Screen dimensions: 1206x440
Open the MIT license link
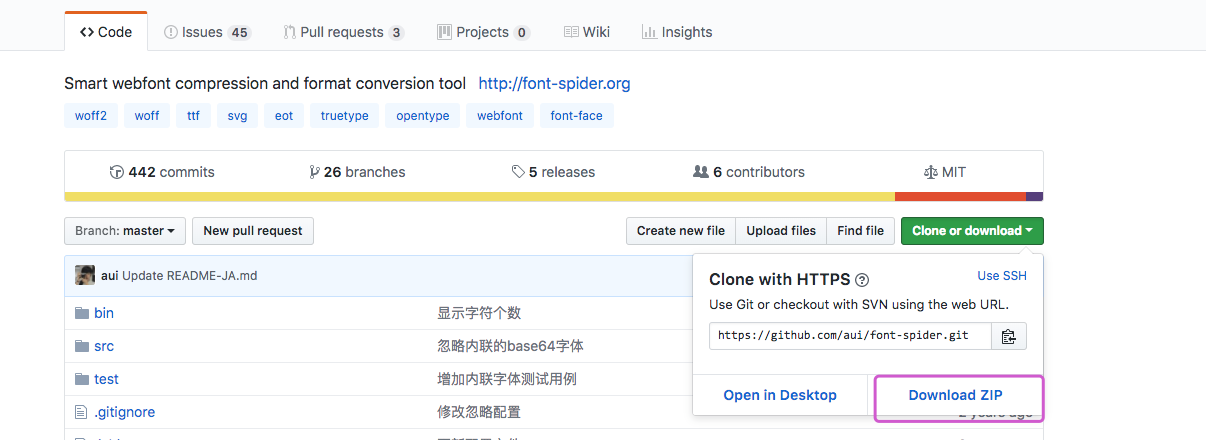944,172
